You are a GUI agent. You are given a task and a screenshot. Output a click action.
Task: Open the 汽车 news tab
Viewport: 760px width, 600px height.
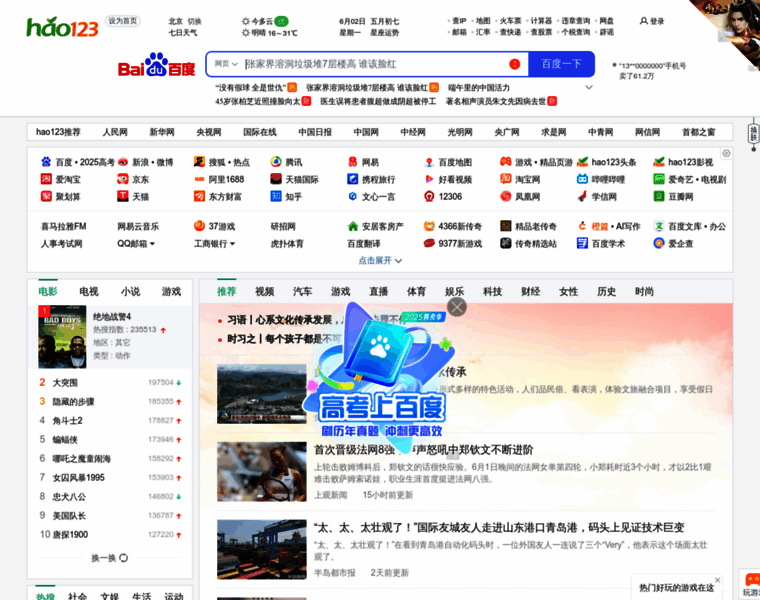pos(302,291)
